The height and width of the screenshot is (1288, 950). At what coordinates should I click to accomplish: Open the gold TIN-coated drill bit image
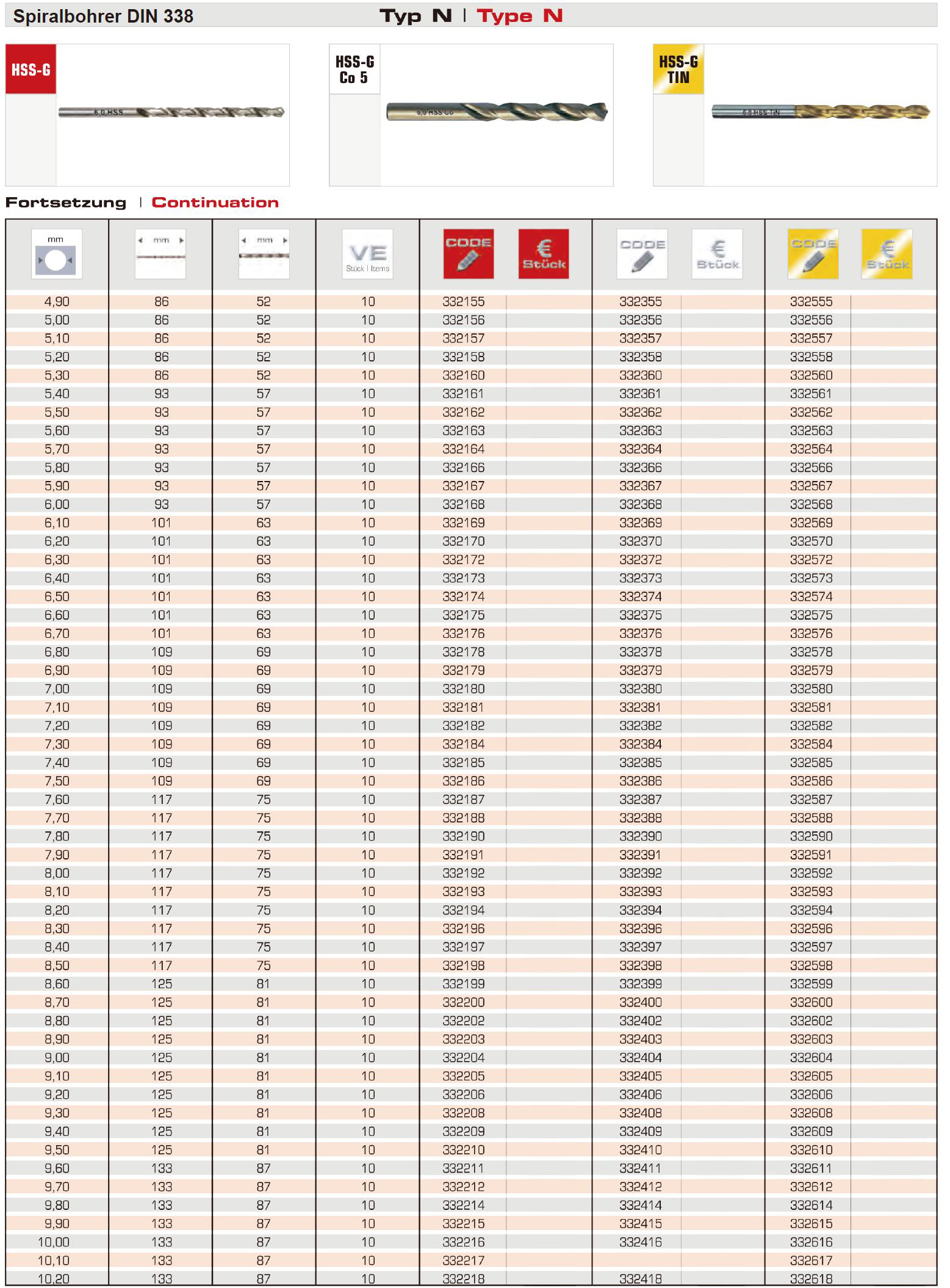point(821,112)
